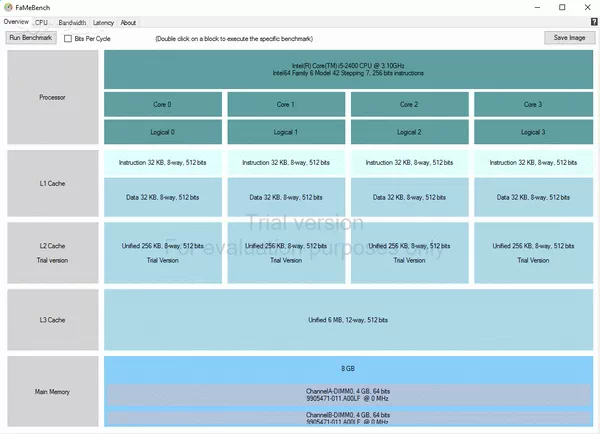Enable the Bits Per Cycle checkbox
600x434 pixels.
point(68,38)
